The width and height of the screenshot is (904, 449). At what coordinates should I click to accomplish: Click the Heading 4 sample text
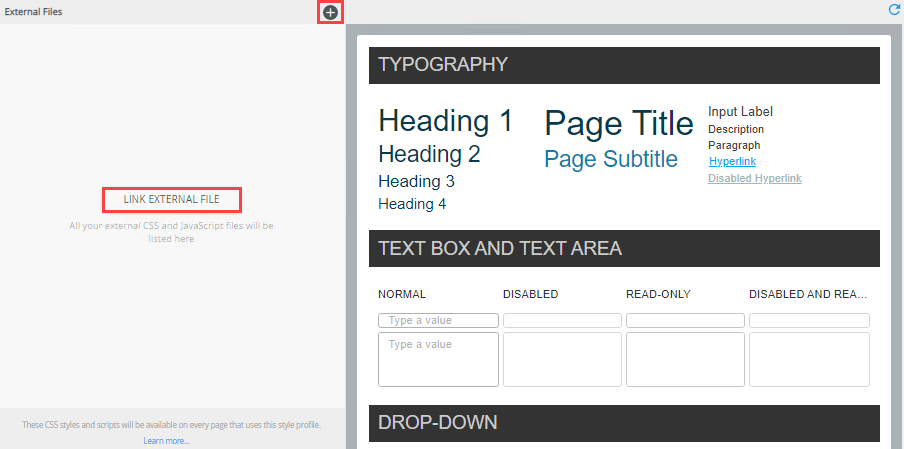tap(412, 204)
